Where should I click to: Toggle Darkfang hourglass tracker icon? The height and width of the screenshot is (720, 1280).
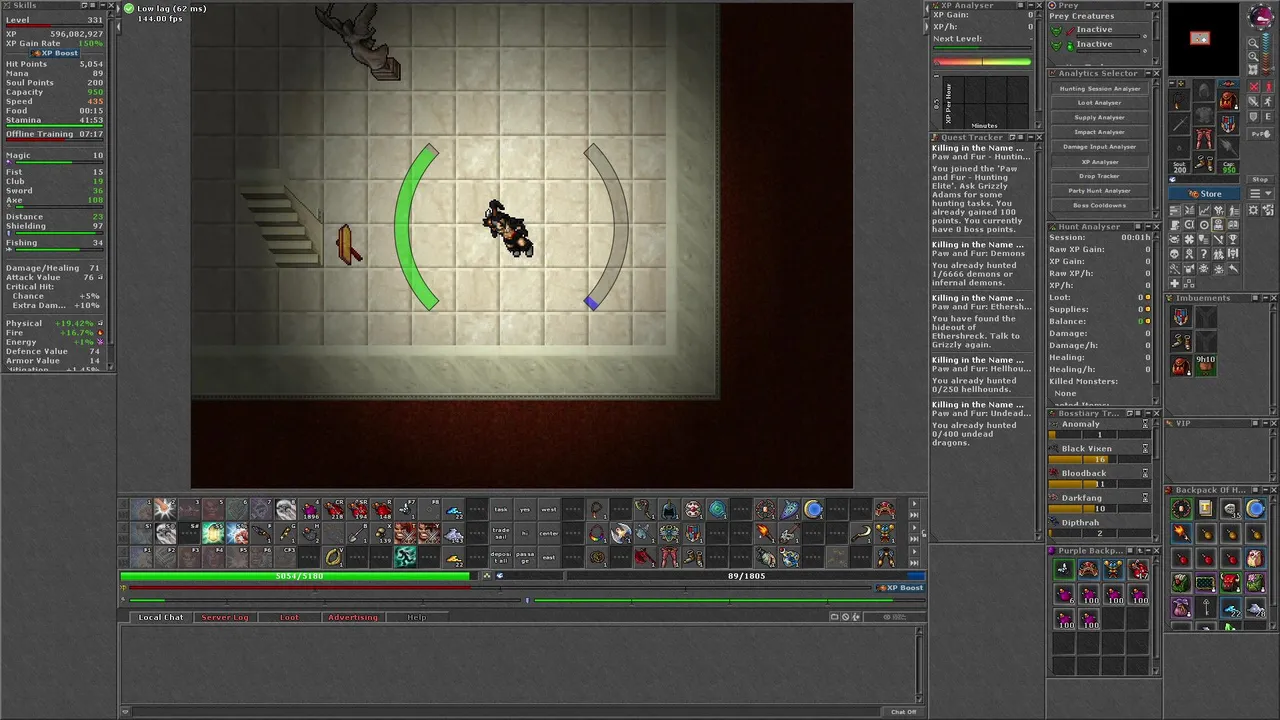tap(1146, 497)
